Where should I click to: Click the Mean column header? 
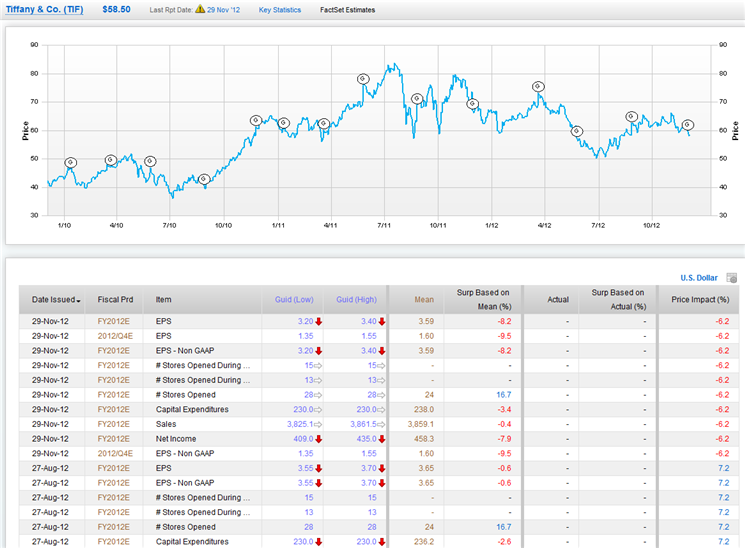[x=424, y=300]
